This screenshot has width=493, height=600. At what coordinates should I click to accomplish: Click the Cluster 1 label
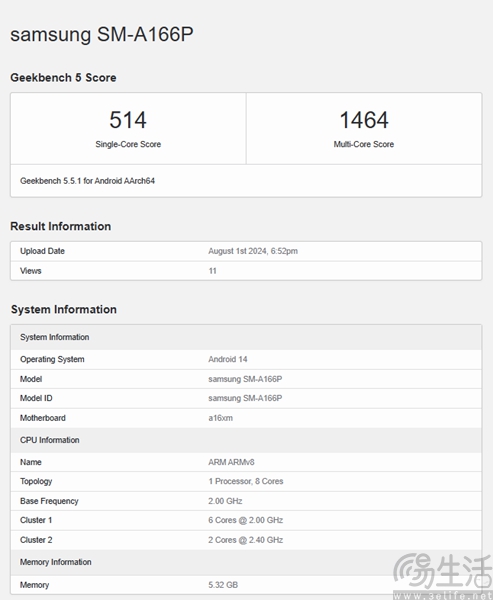click(36, 520)
